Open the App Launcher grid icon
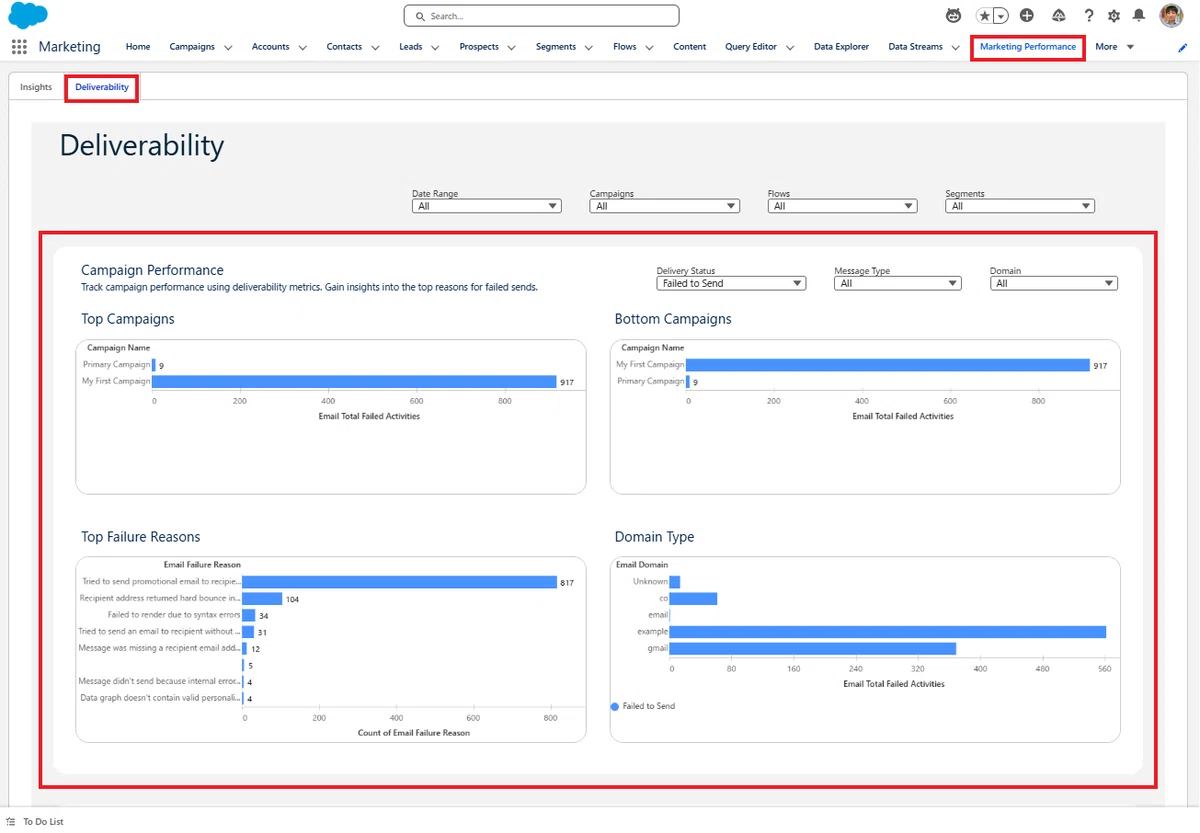Viewport: 1200px width, 833px height. pyautogui.click(x=19, y=47)
